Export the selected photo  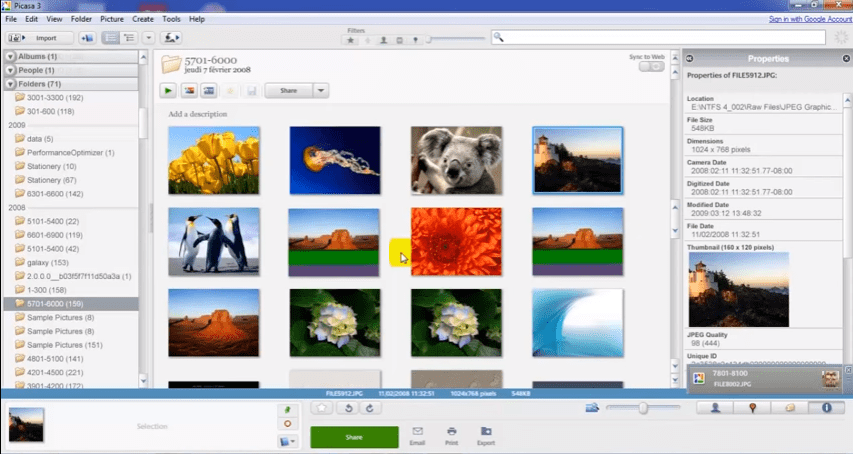point(486,436)
